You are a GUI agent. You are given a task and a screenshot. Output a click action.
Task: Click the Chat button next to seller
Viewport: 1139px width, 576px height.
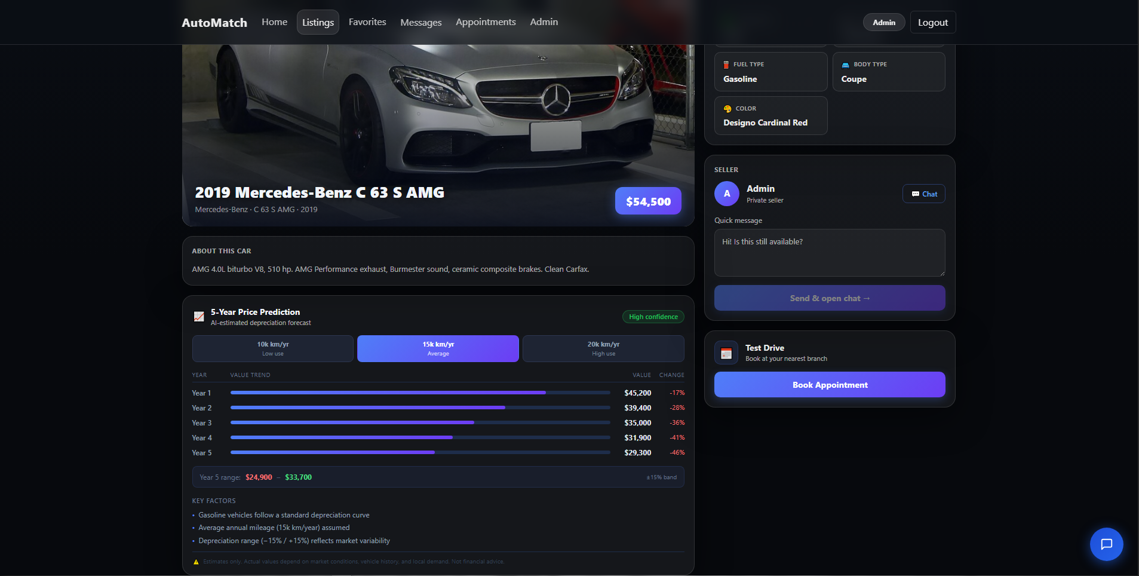coord(923,194)
